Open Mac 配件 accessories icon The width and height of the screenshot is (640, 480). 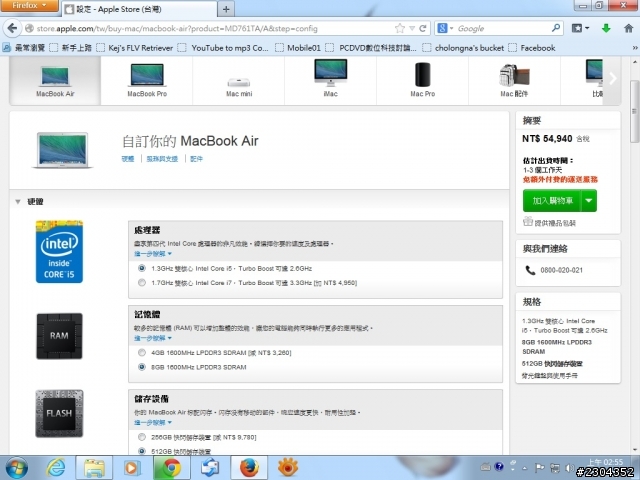514,81
